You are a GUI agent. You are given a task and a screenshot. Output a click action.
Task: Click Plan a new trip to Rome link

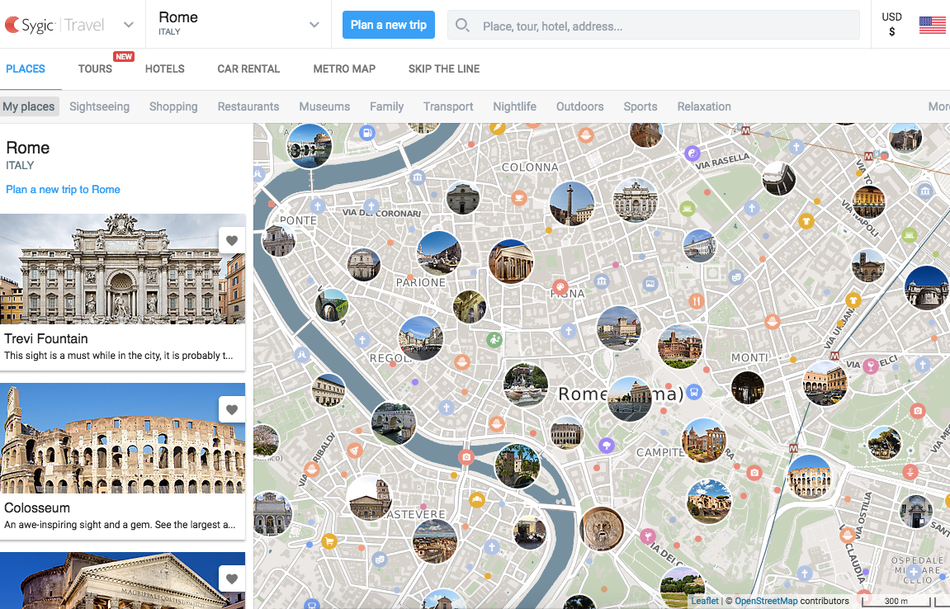63,189
